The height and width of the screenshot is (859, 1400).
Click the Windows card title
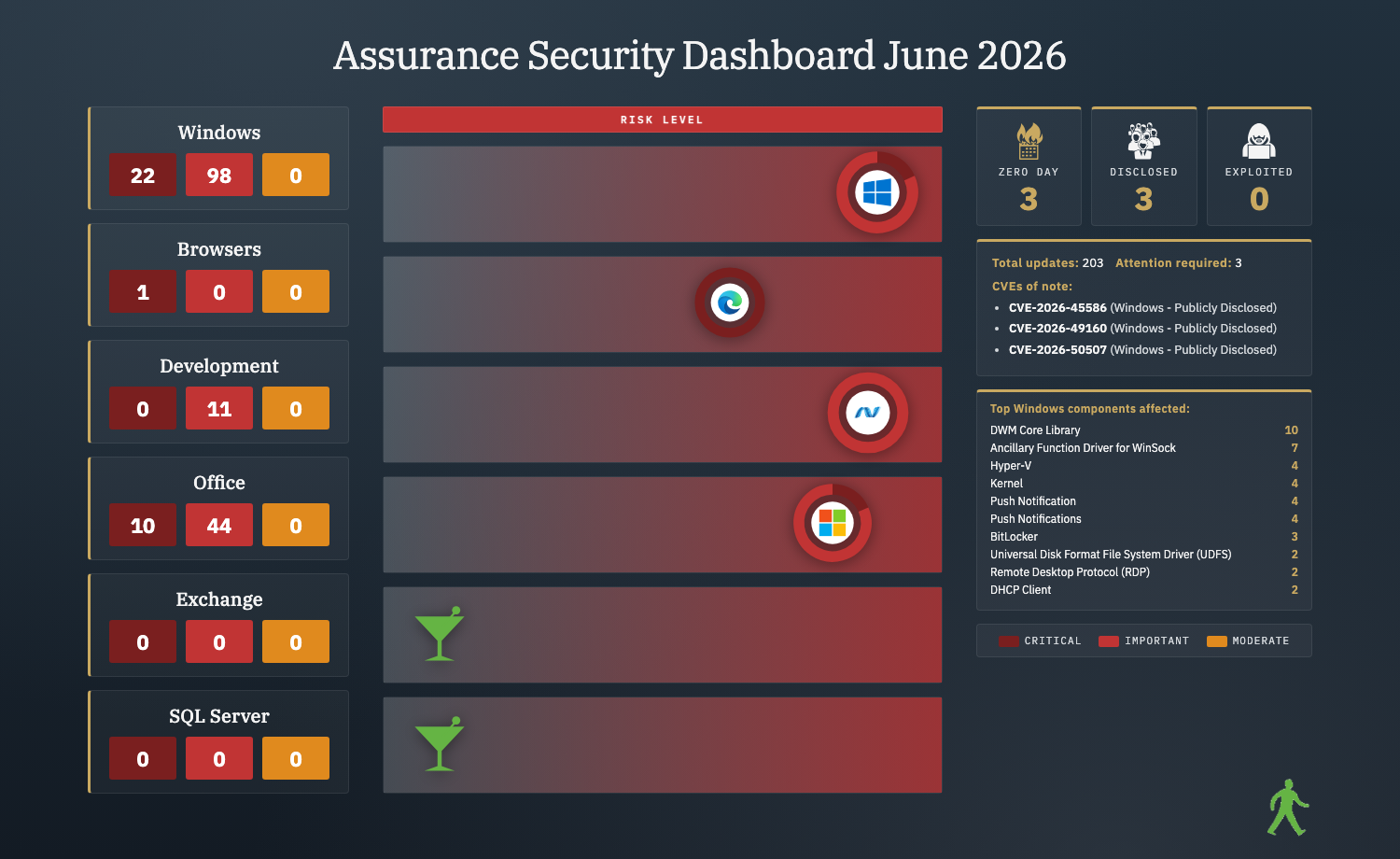coord(219,133)
